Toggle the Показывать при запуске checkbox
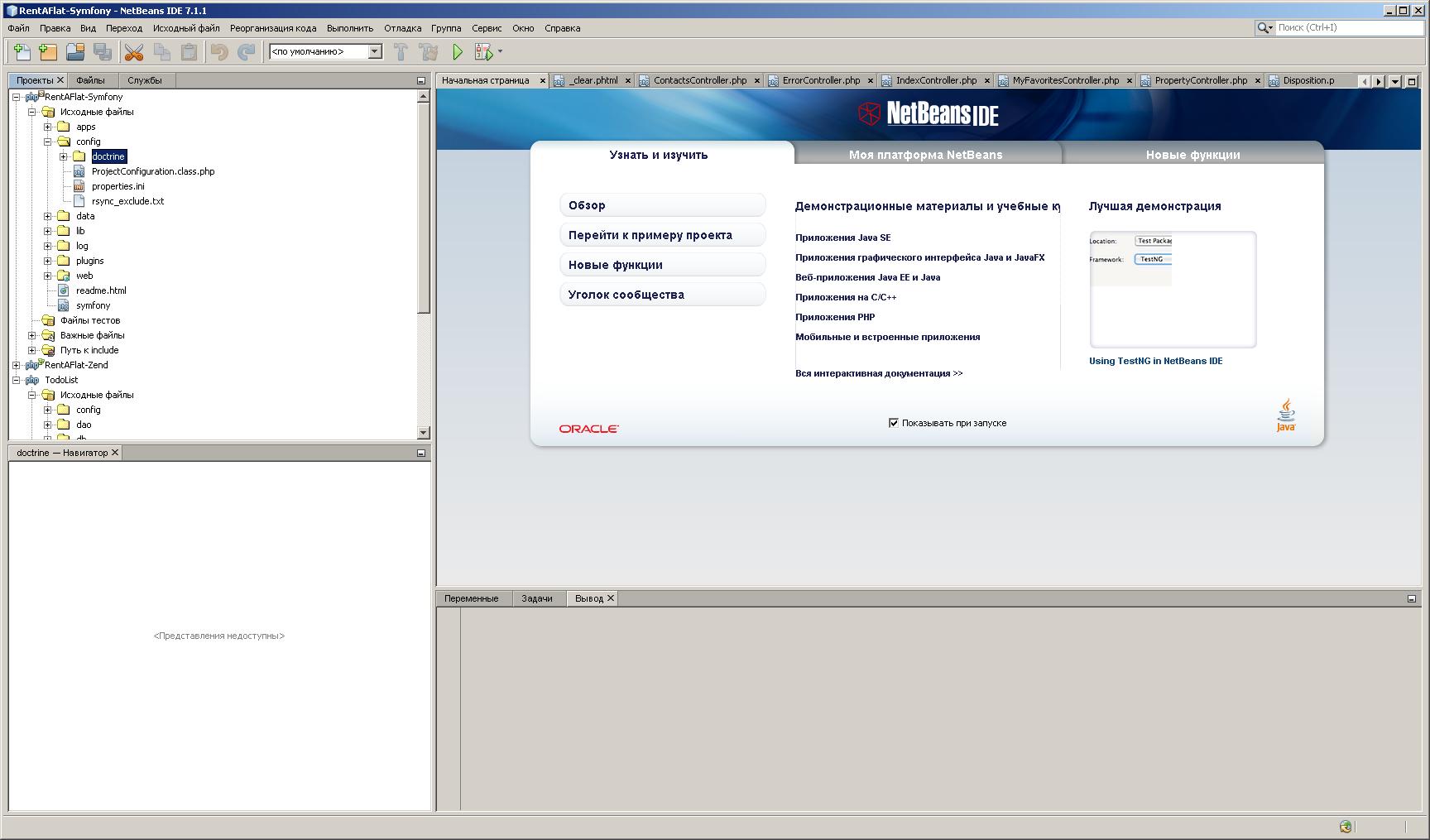 (x=894, y=423)
